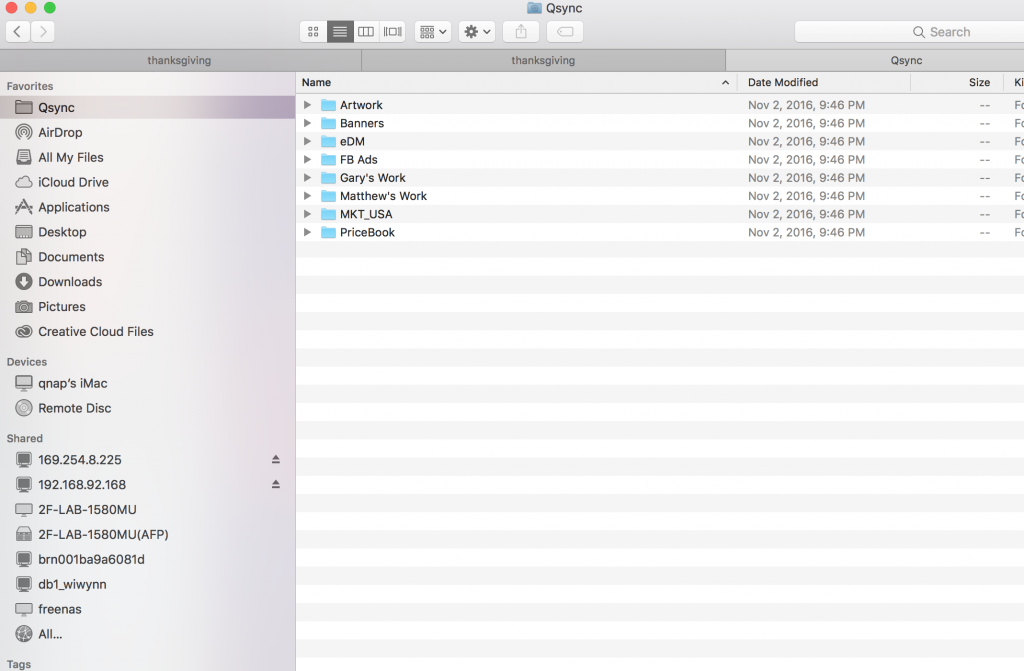
Task: Click the Edit Tags toolbar button
Action: (x=565, y=32)
